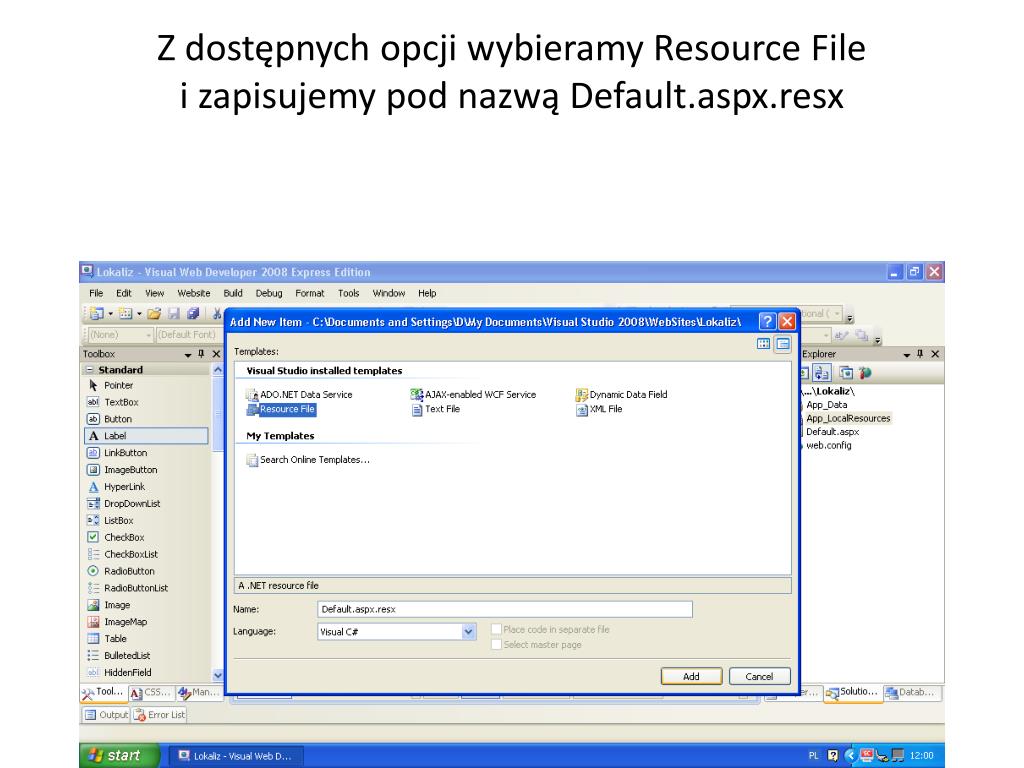Image resolution: width=1024 pixels, height=768 pixels.
Task: Open the Debug menu
Action: [269, 293]
